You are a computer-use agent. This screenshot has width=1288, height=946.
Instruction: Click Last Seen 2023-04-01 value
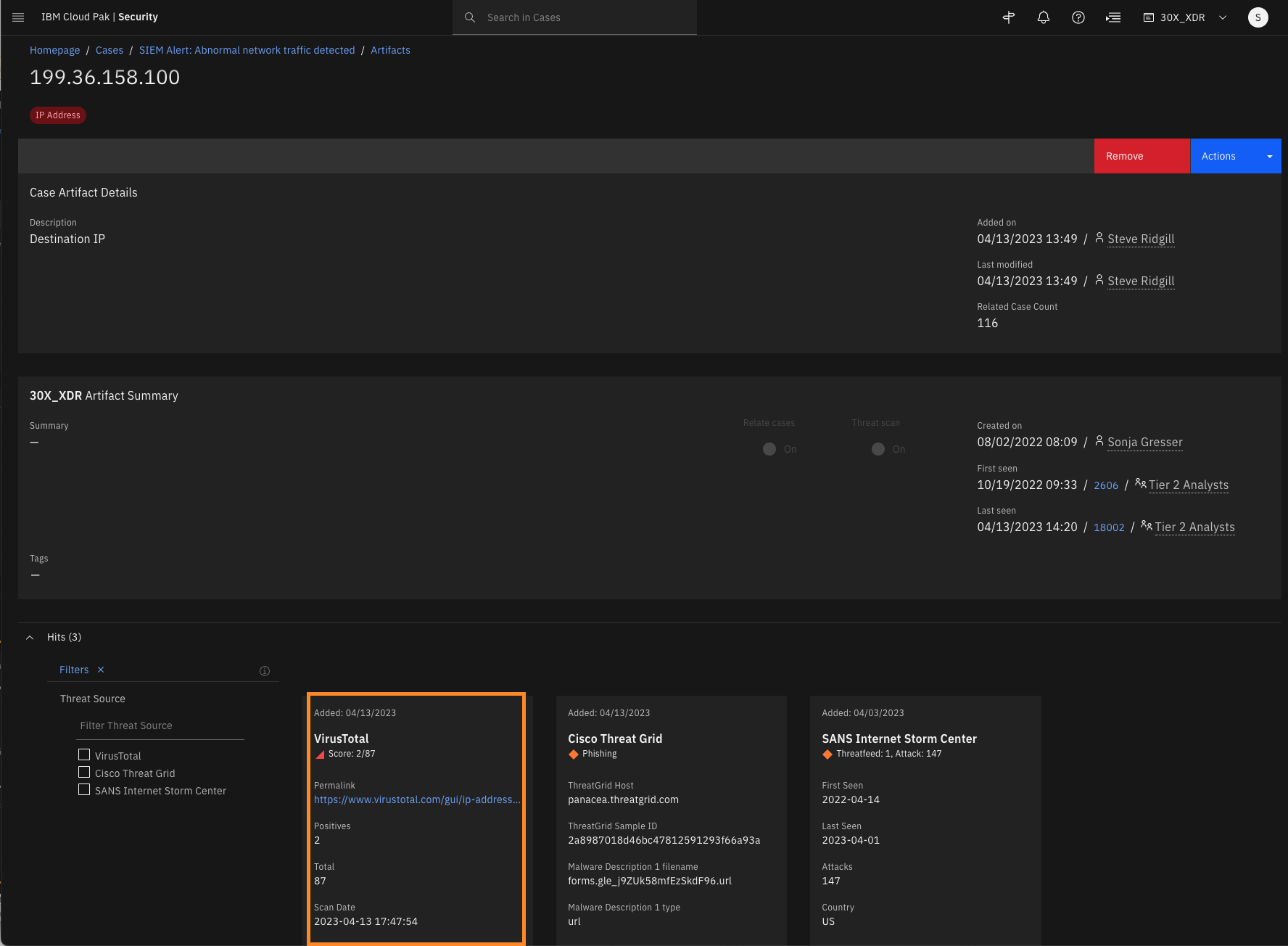point(851,840)
